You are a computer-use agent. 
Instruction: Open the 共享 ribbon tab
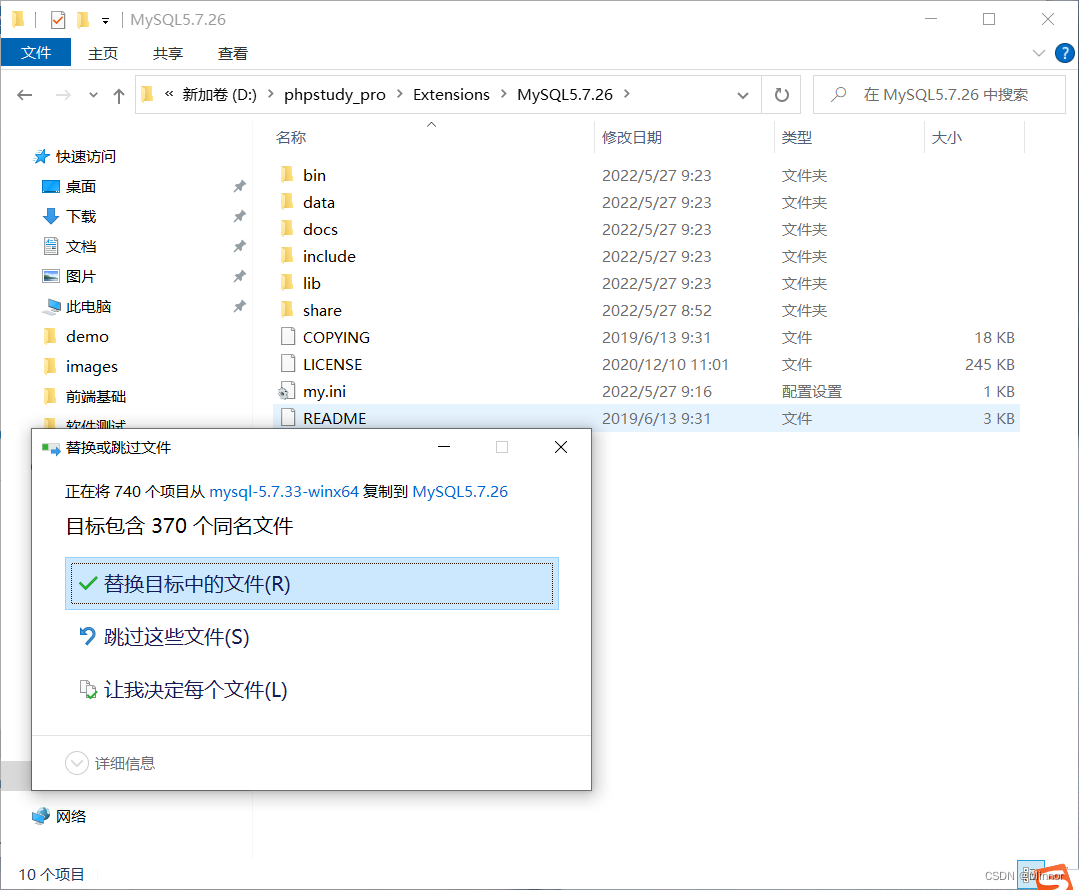pos(167,53)
